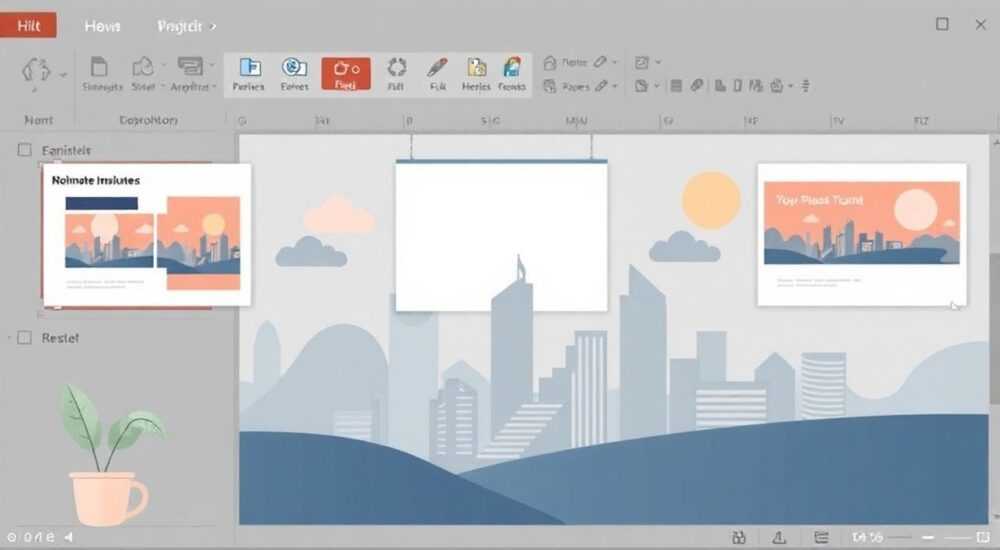Click the Dosrohtors group label

point(149,120)
